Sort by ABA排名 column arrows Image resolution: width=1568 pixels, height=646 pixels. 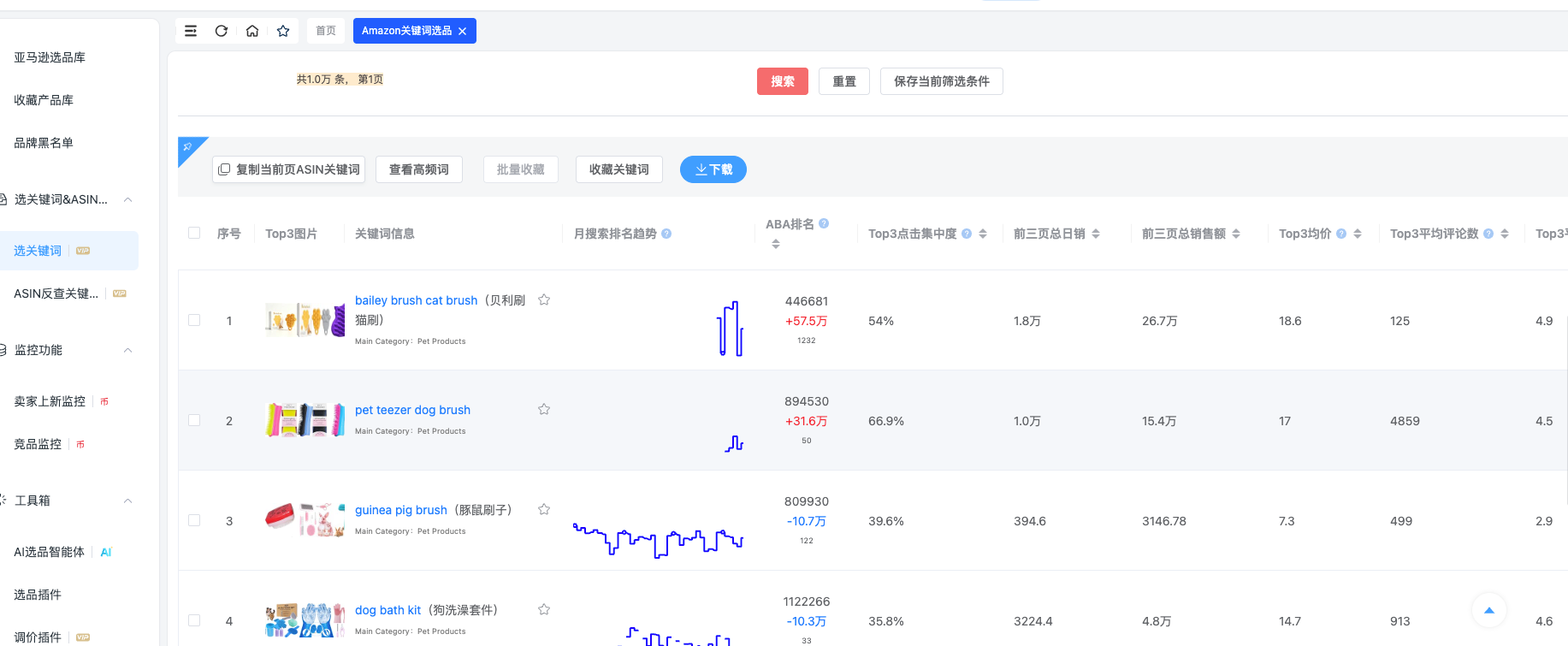[776, 244]
